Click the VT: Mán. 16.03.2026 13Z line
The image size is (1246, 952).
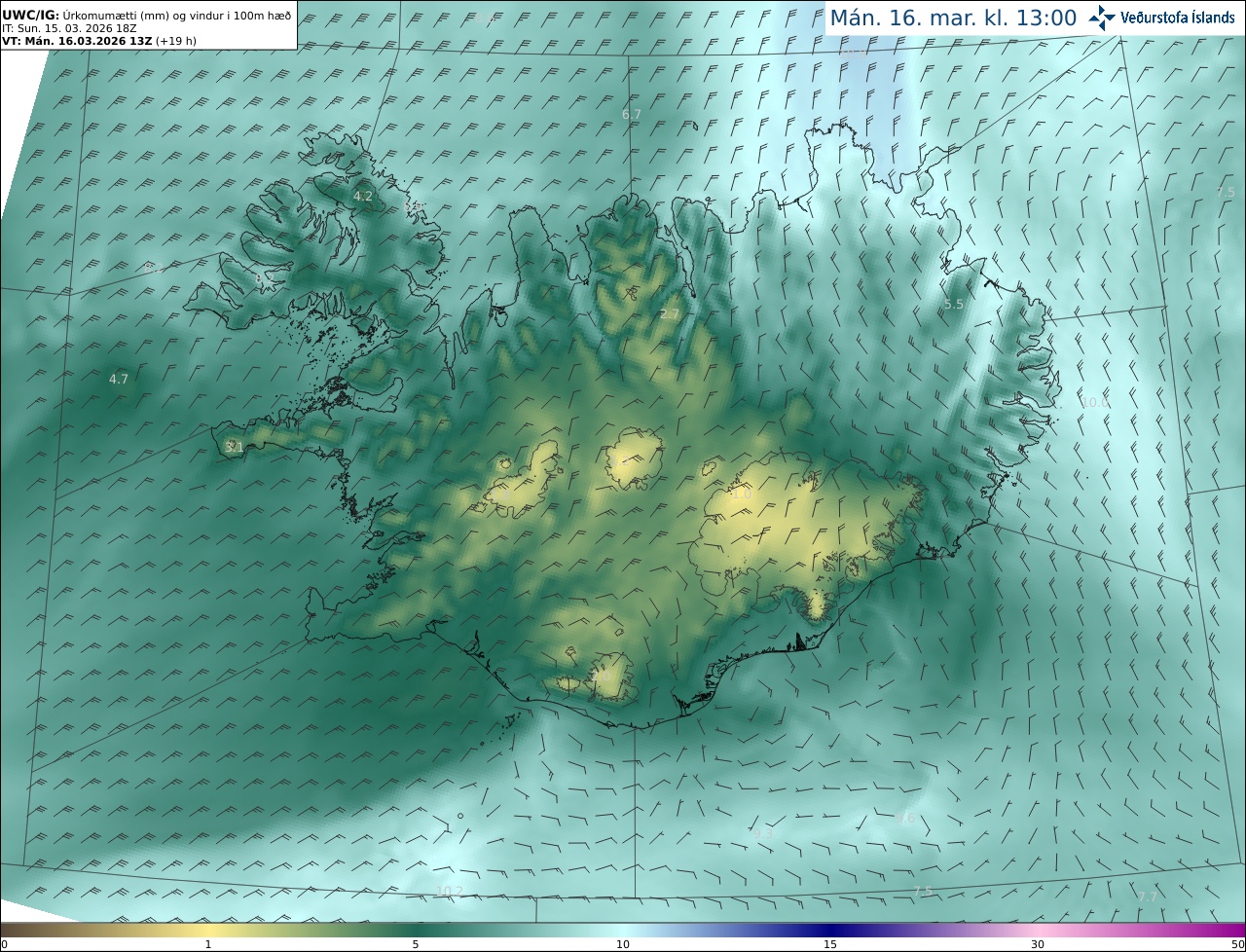pyautogui.click(x=98, y=41)
